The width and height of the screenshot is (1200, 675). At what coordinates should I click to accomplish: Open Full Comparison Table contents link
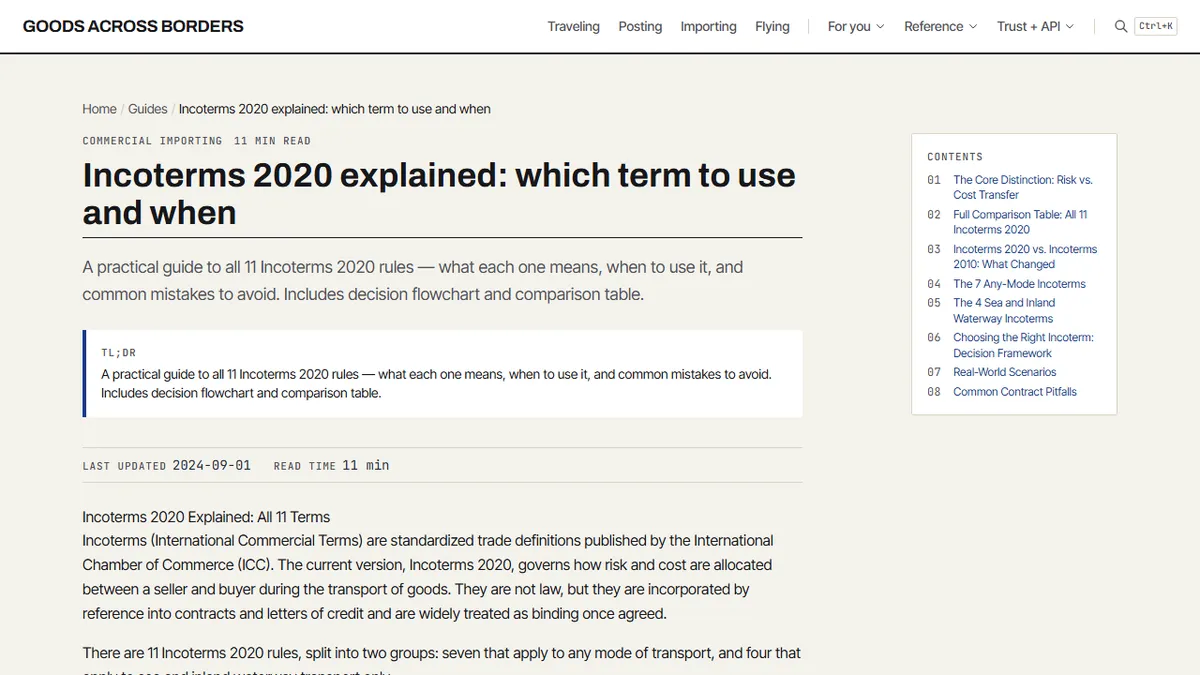pyautogui.click(x=1020, y=222)
